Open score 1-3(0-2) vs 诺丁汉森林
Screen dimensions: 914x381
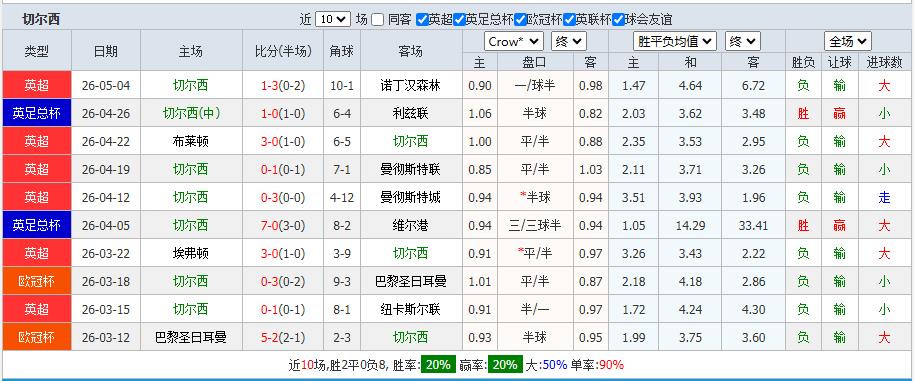click(x=283, y=86)
